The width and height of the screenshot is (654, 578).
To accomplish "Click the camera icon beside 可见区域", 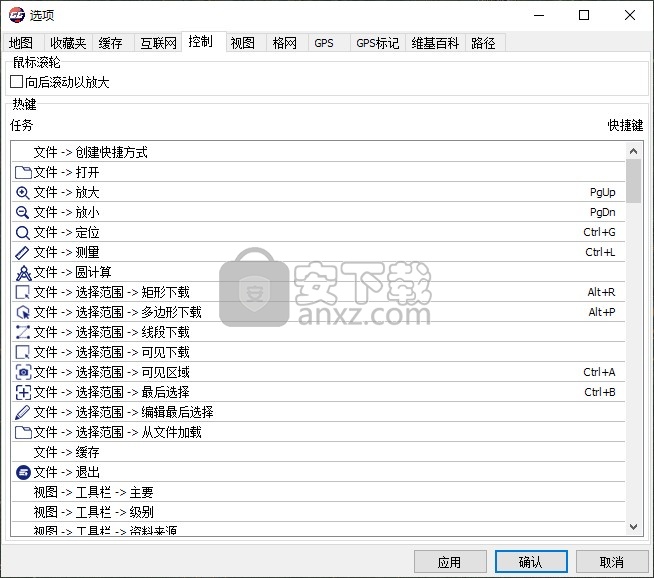I will [23, 372].
